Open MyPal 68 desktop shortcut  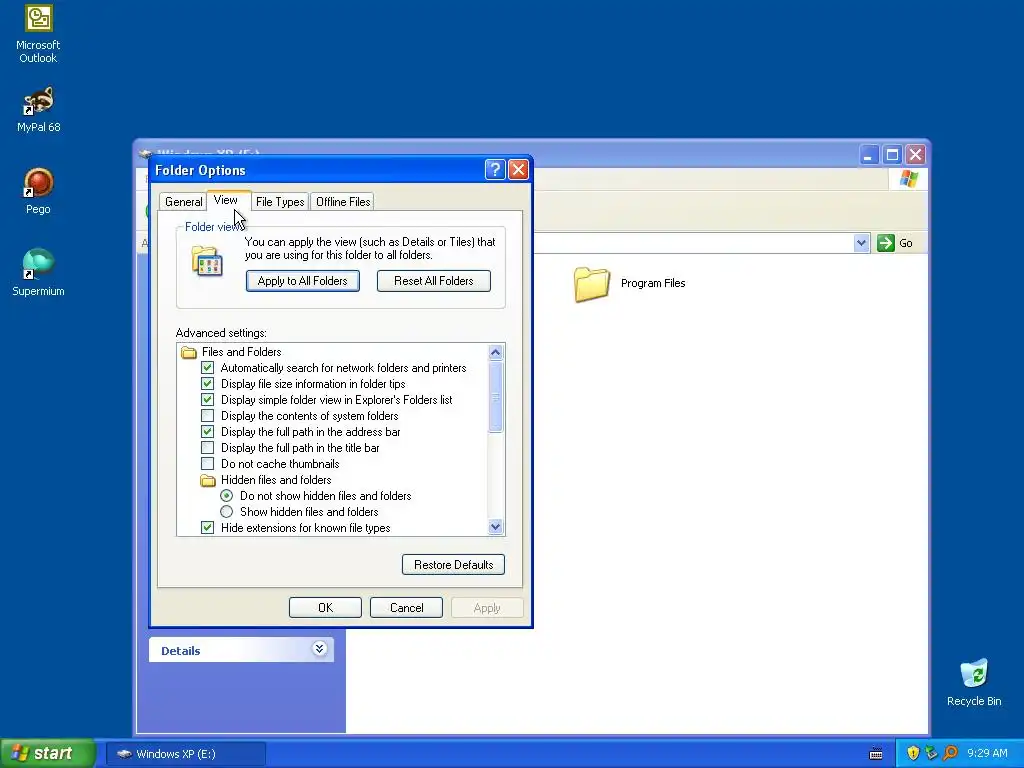[x=38, y=109]
